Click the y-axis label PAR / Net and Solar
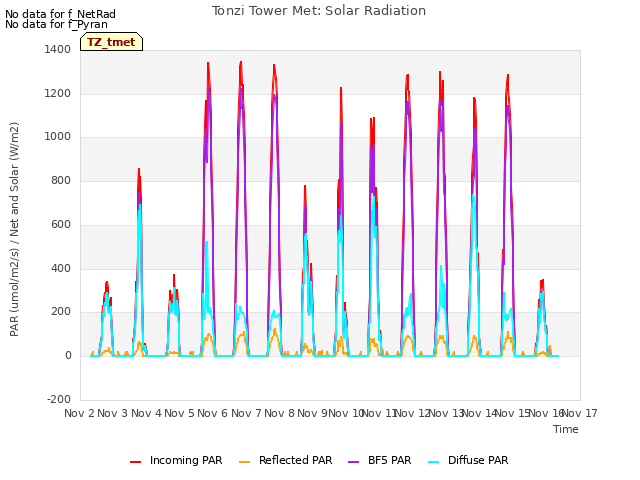The height and width of the screenshot is (480, 640). [x=14, y=229]
